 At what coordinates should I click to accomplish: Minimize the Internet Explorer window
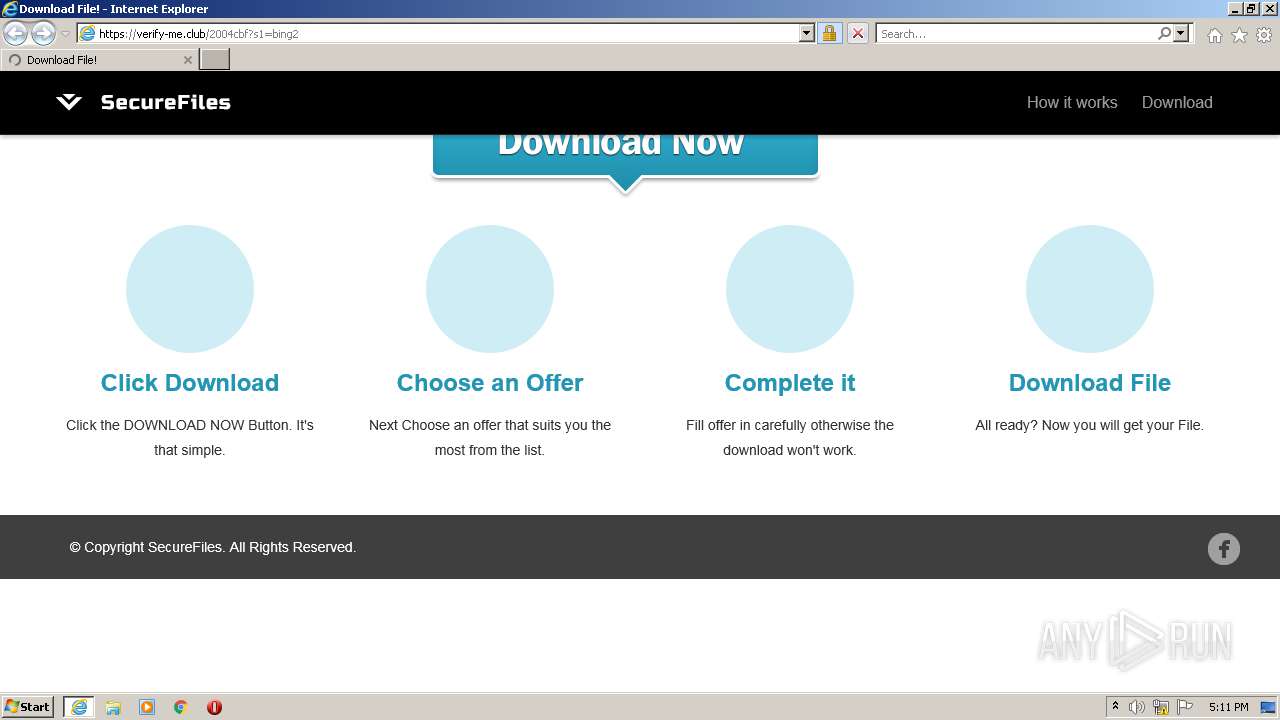click(x=1235, y=9)
